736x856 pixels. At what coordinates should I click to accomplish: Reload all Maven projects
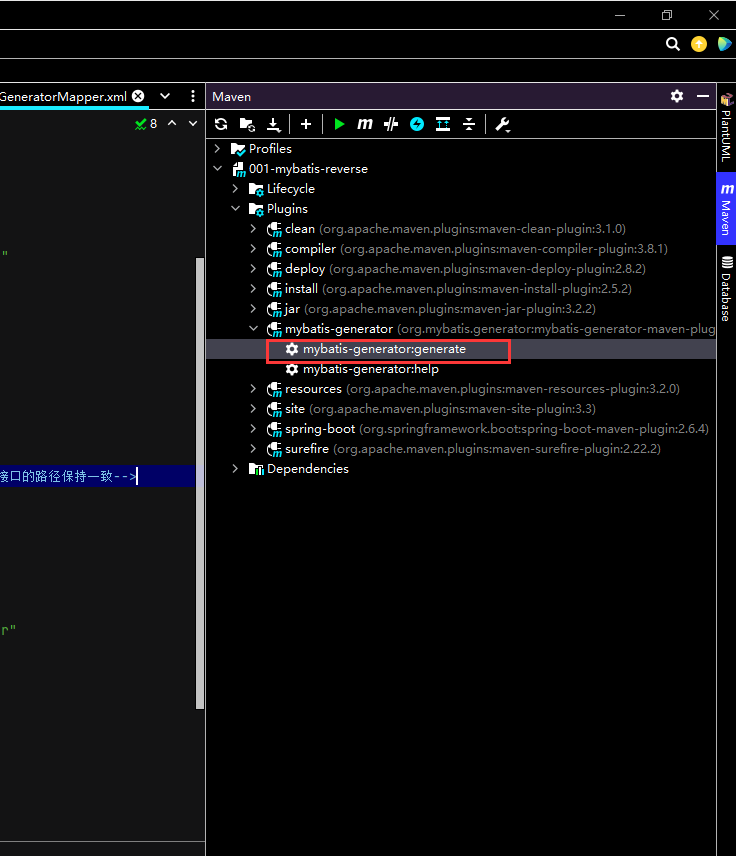221,124
